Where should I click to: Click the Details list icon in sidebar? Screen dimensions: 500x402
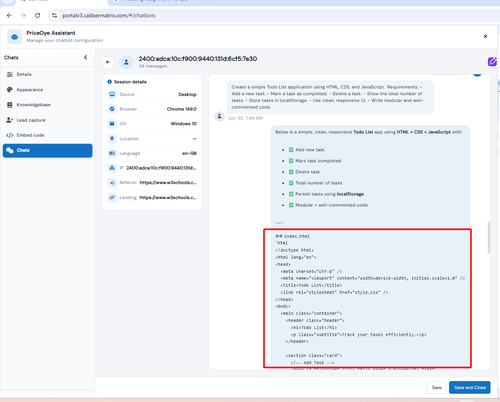click(10, 74)
